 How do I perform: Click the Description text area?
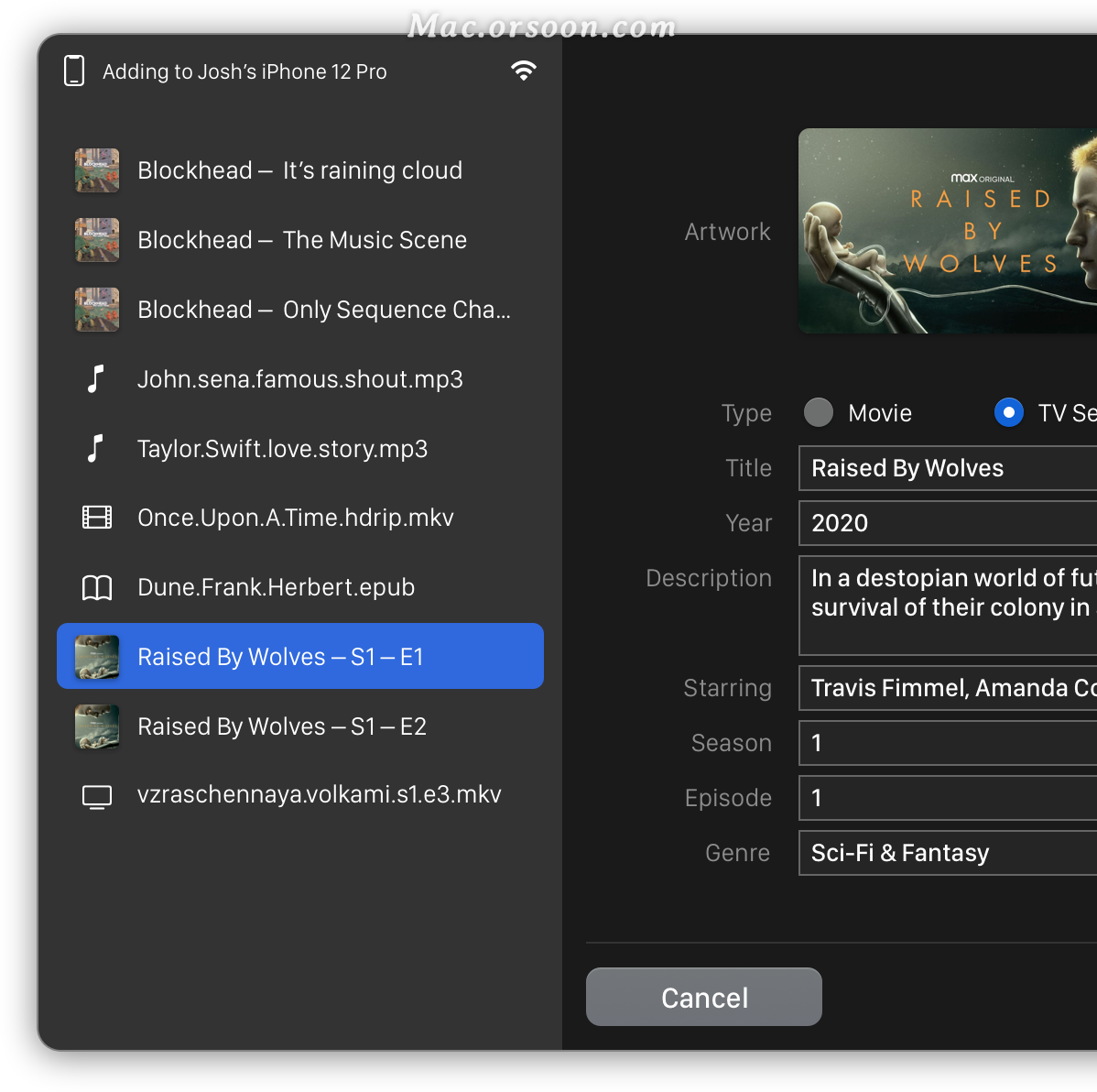[947, 606]
